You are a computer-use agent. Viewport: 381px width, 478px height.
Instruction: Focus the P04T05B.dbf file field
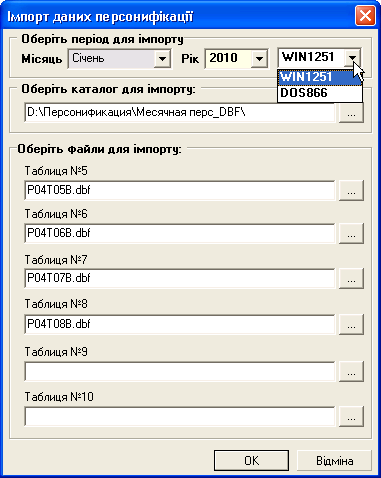coord(180,190)
